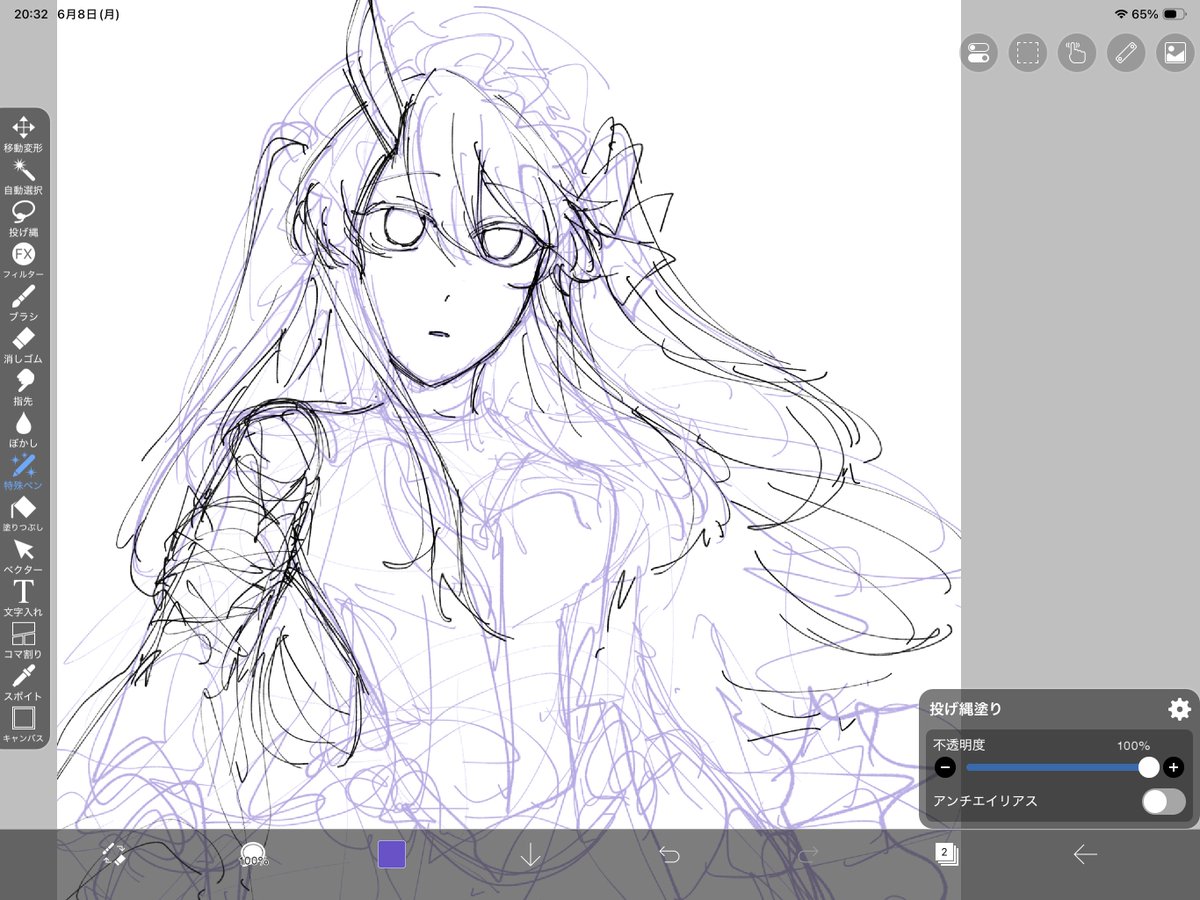Switch brush and eraser with swap icon
The height and width of the screenshot is (900, 1200).
pos(114,854)
